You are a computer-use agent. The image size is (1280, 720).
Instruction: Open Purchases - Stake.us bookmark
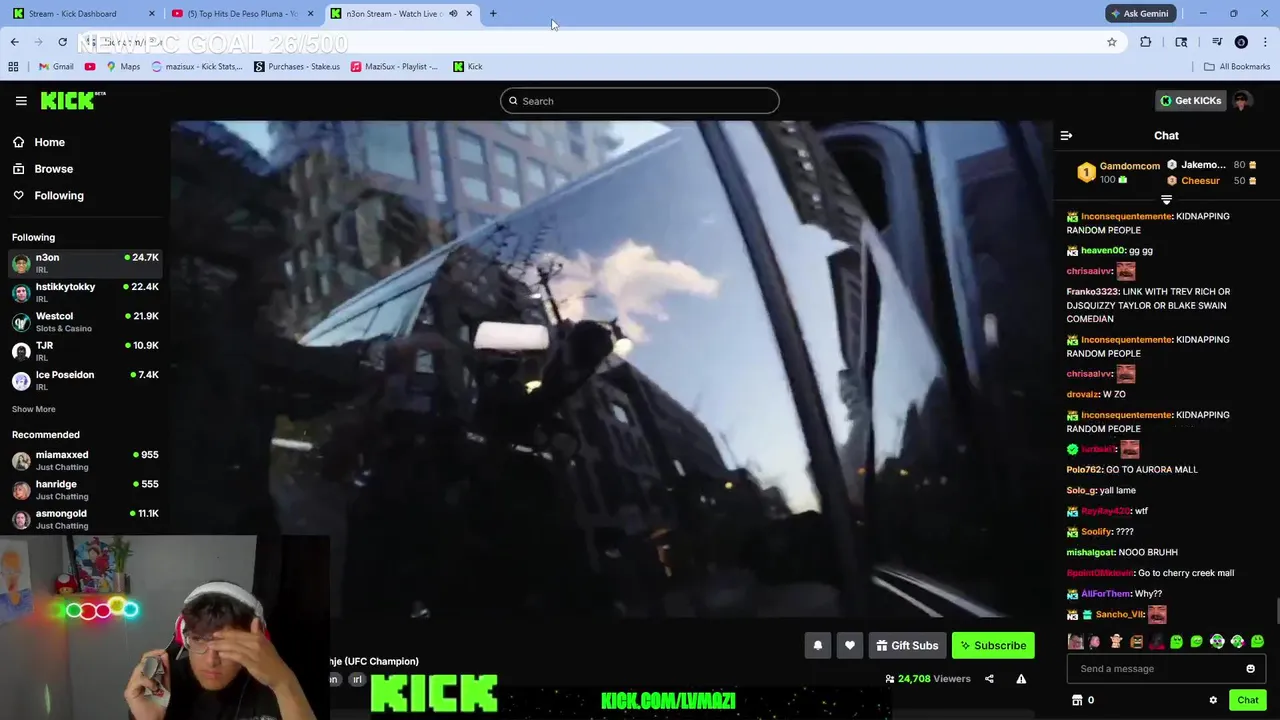tap(297, 67)
